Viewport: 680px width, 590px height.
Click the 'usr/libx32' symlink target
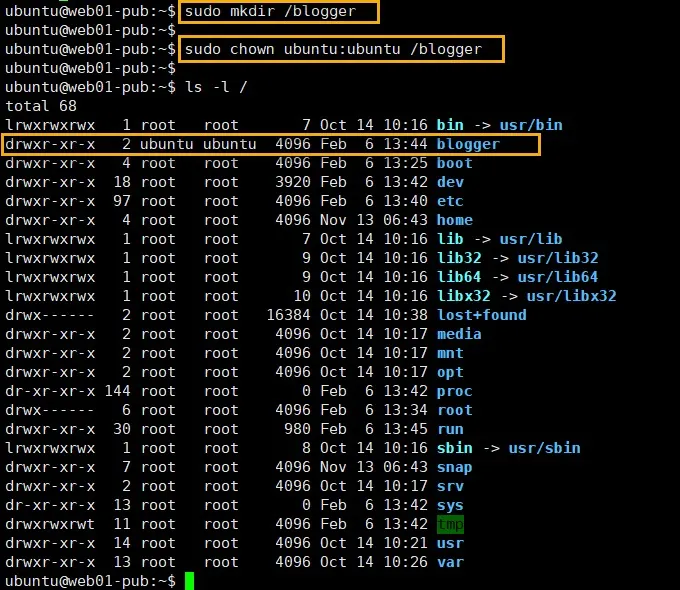572,296
